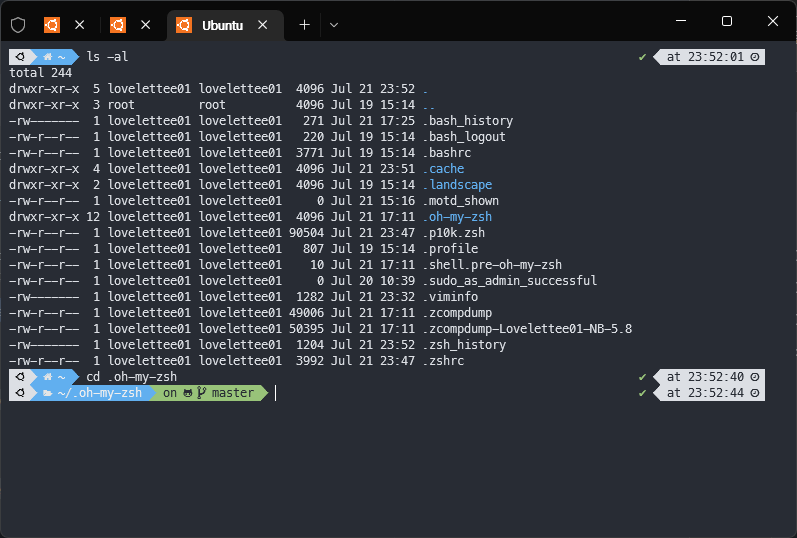
Task: Click the blue .cache directory name
Action: click(443, 169)
